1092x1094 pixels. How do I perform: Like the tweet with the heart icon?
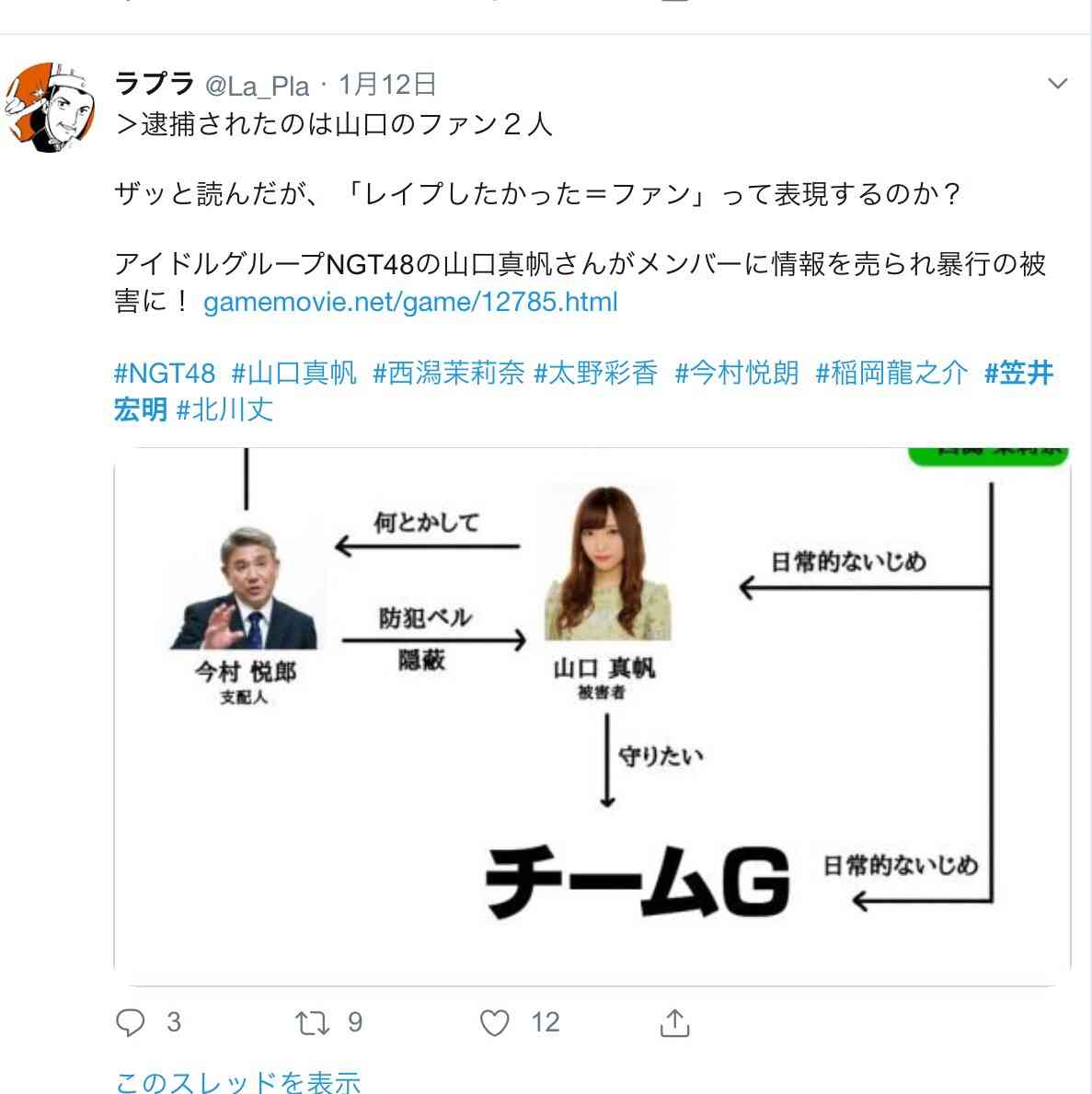(x=494, y=1023)
